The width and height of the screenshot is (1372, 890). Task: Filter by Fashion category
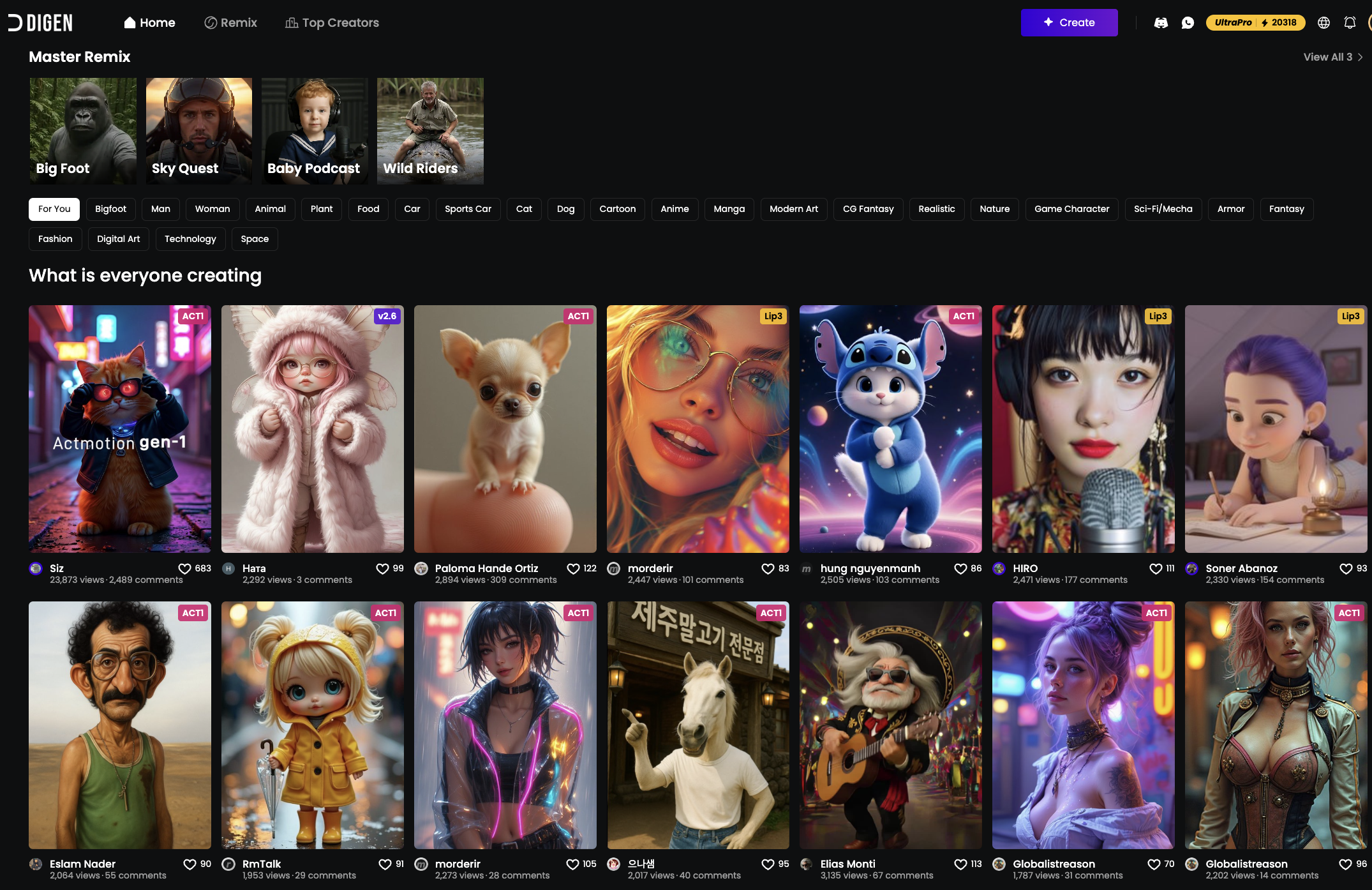(56, 239)
